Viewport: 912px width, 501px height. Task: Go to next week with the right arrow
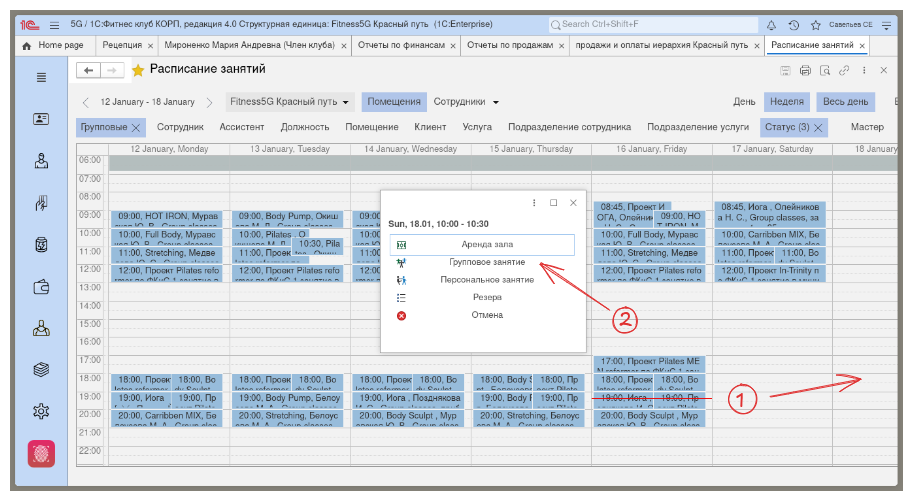(209, 102)
